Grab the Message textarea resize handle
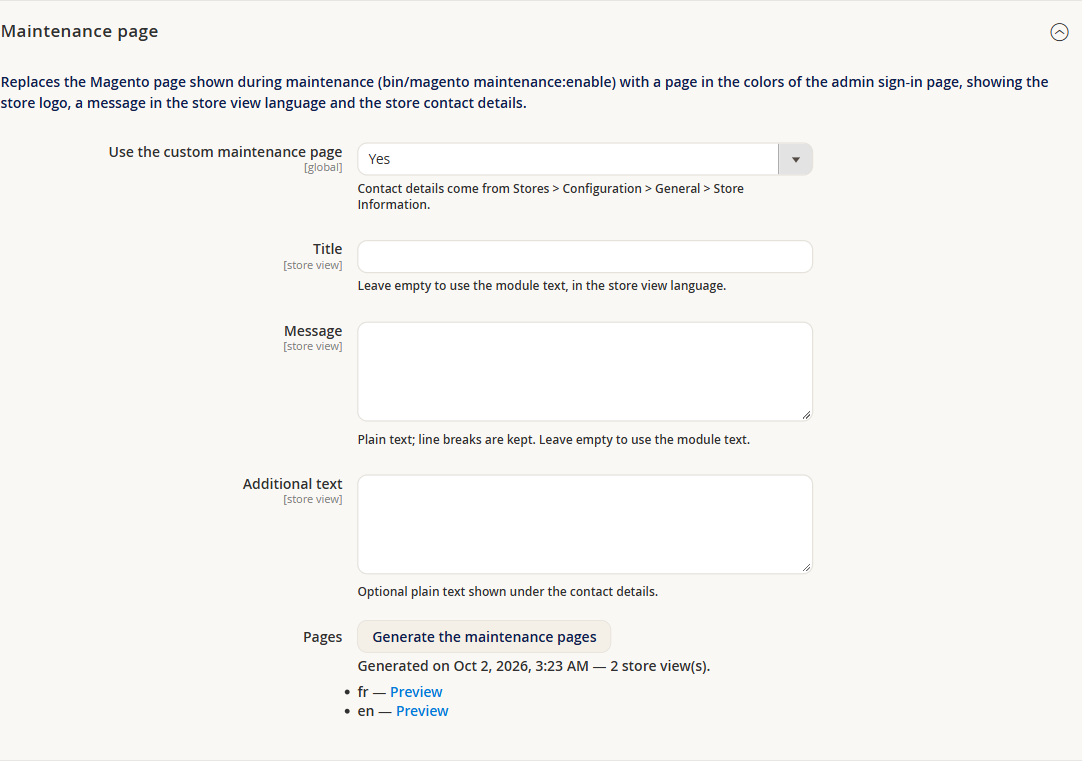Screen dimensions: 1082x761 point(806,415)
